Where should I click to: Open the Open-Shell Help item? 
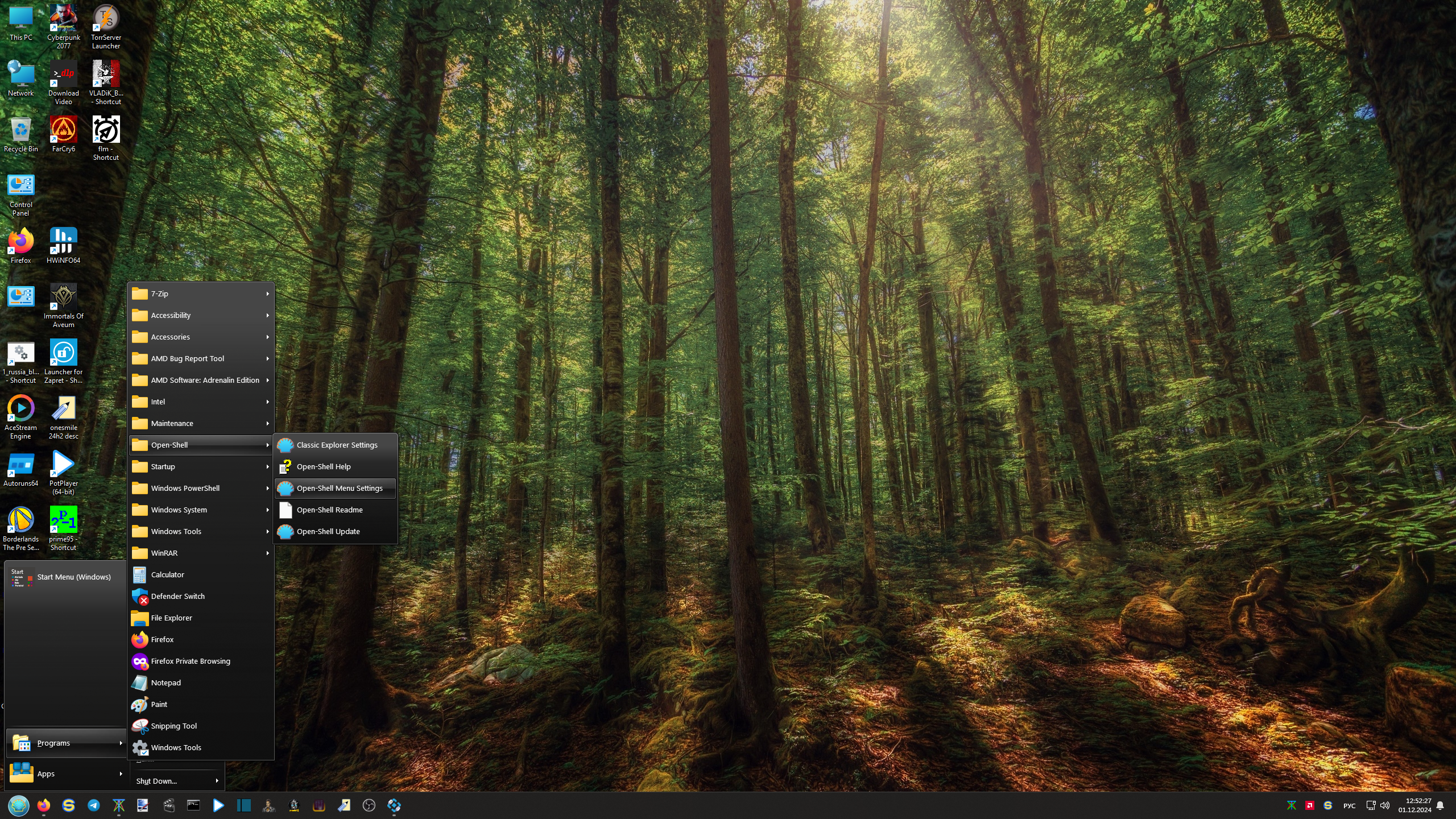tap(323, 466)
